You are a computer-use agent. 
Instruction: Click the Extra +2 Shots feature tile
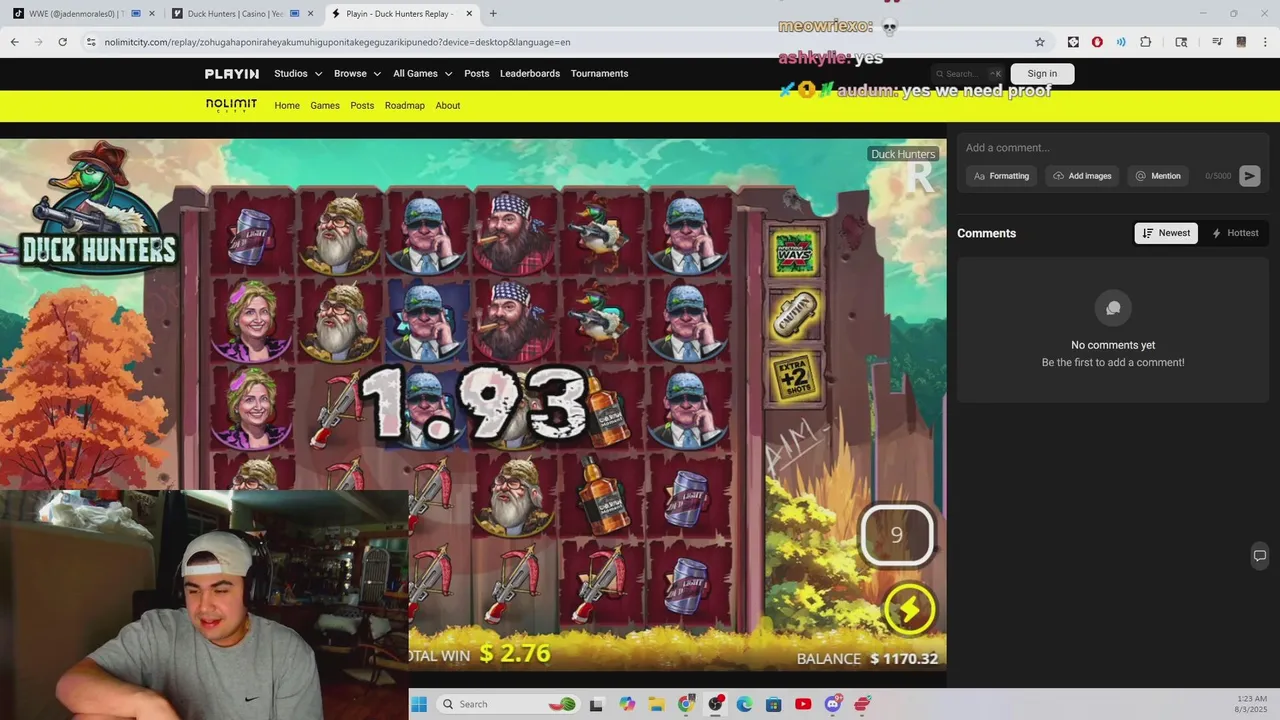click(795, 378)
